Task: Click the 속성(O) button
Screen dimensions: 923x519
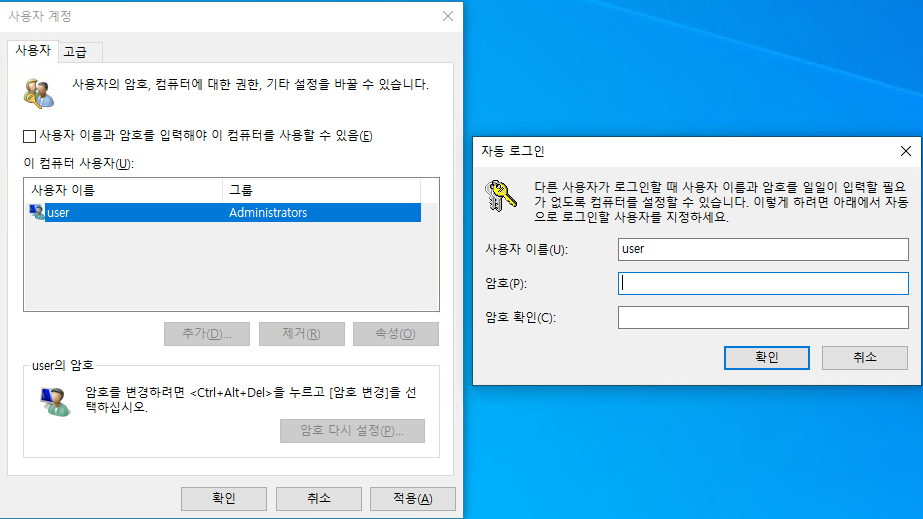Action: pyautogui.click(x=396, y=334)
